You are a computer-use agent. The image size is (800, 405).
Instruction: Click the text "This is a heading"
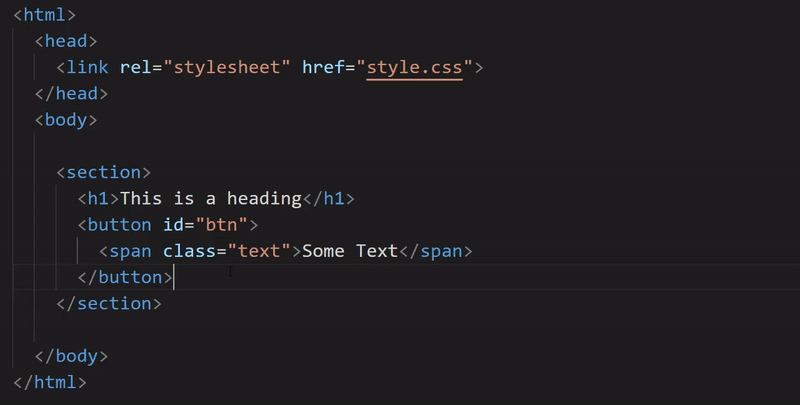pyautogui.click(x=211, y=198)
